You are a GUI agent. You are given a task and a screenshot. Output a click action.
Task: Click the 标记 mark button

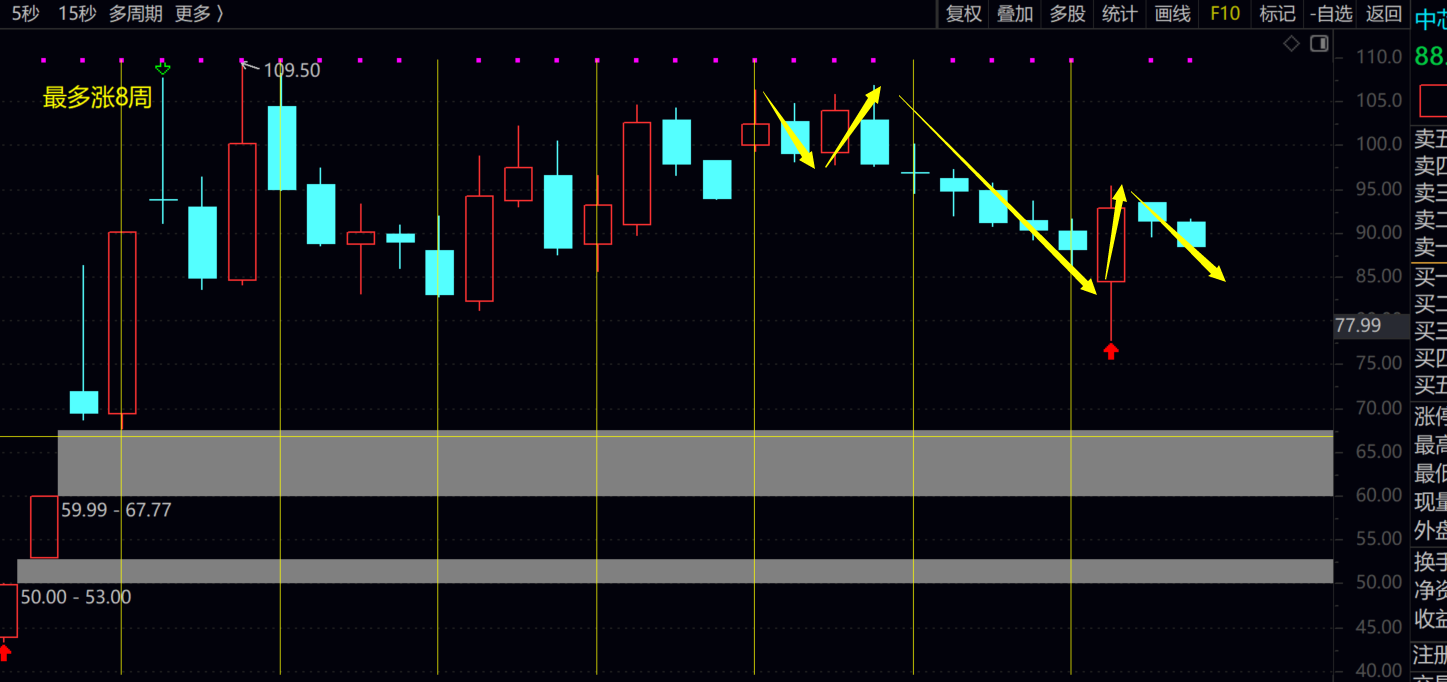point(1277,13)
